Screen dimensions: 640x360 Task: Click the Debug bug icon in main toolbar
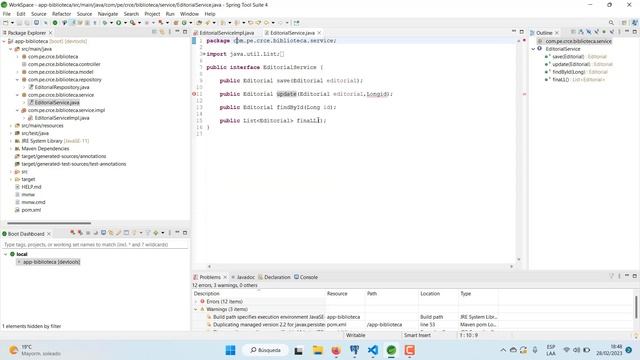pyautogui.click(x=104, y=23)
